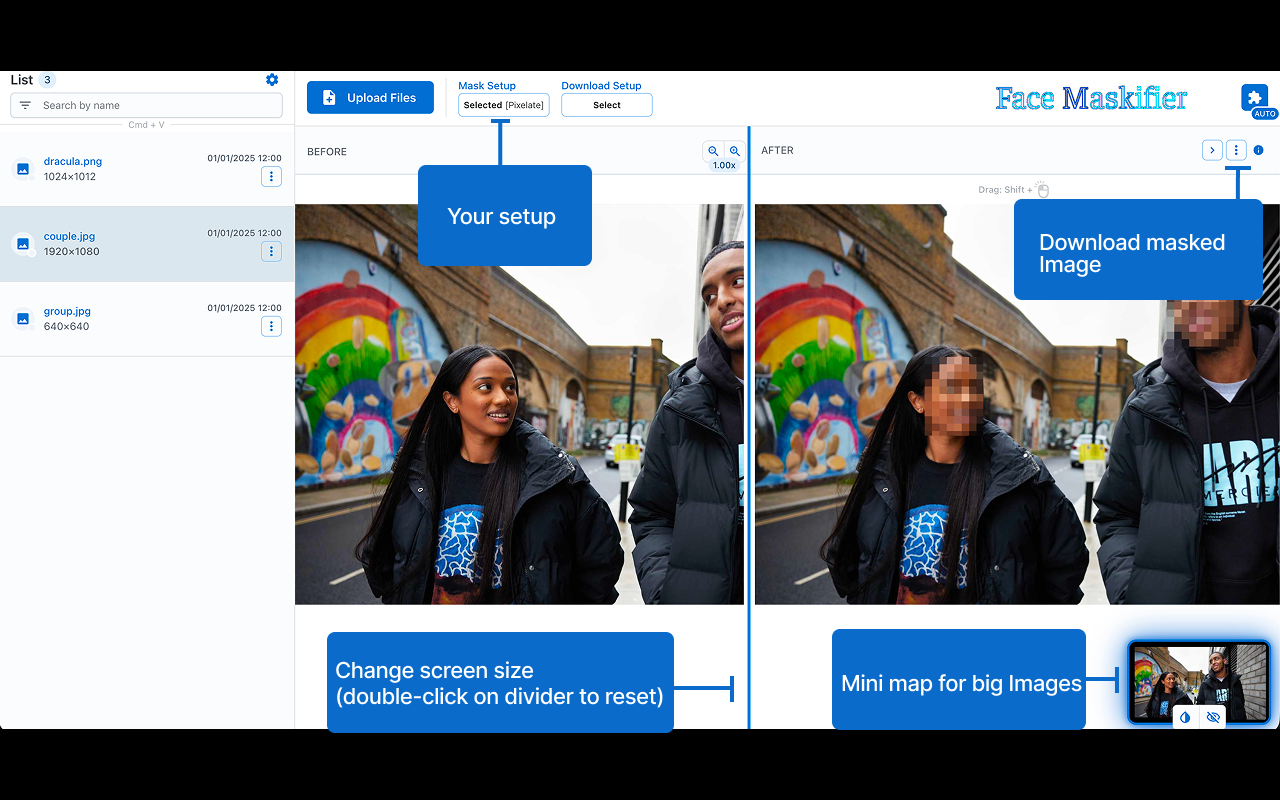Open Mask Setup Selected [Pixelate] dropdown
The image size is (1280, 800).
coord(503,105)
